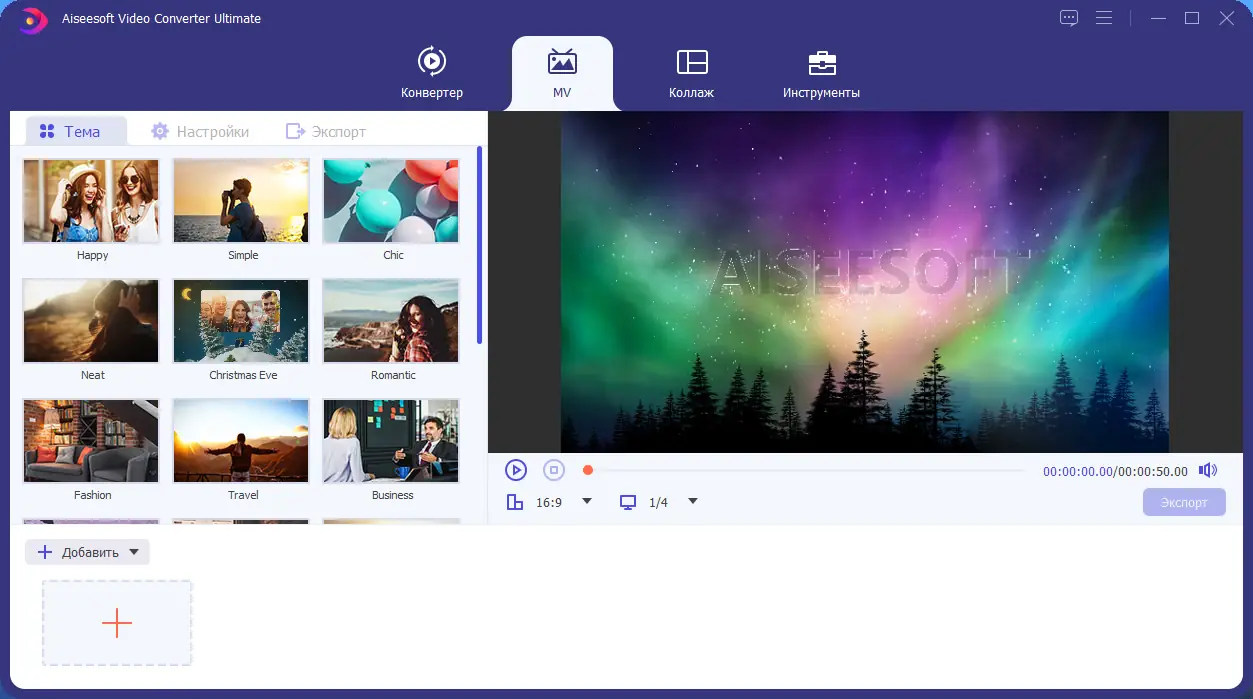Expand the Добавить dropdown arrow

135,552
